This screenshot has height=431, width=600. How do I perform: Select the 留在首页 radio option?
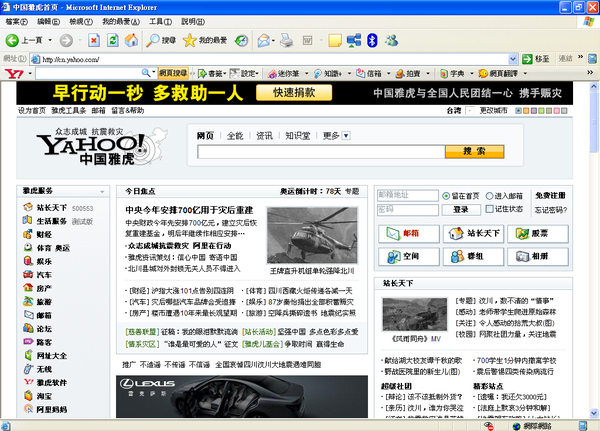click(446, 196)
